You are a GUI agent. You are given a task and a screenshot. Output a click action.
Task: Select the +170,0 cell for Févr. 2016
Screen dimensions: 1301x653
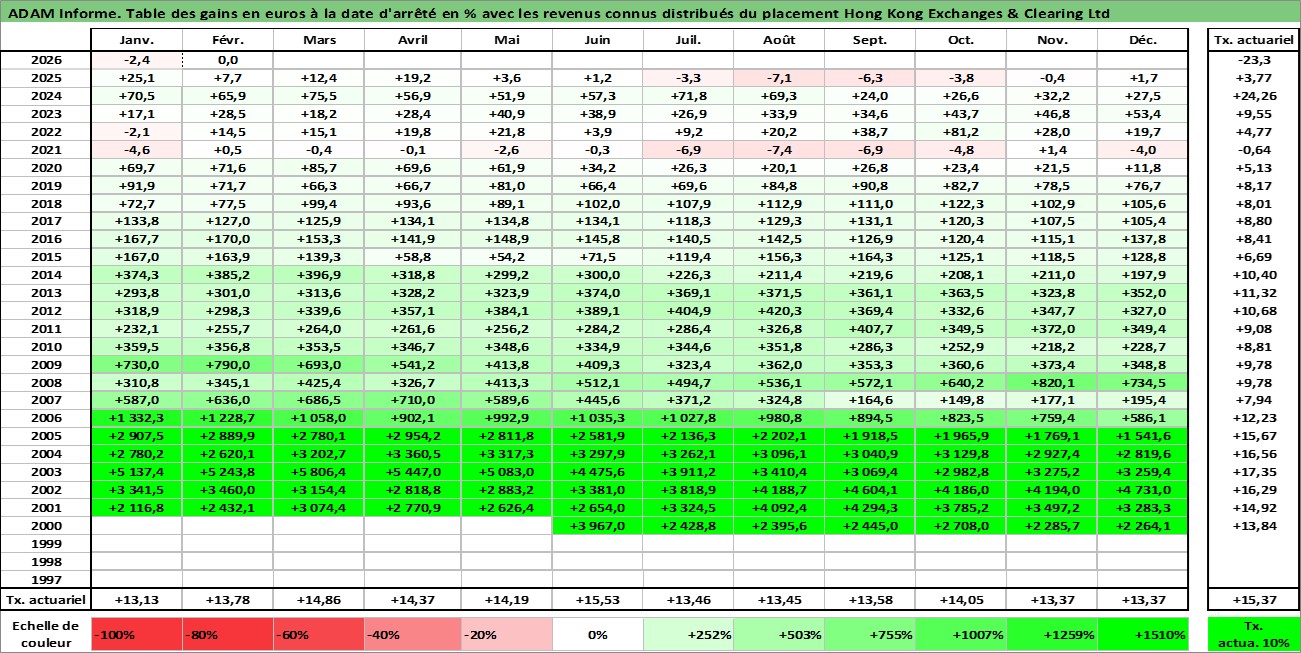(x=227, y=240)
